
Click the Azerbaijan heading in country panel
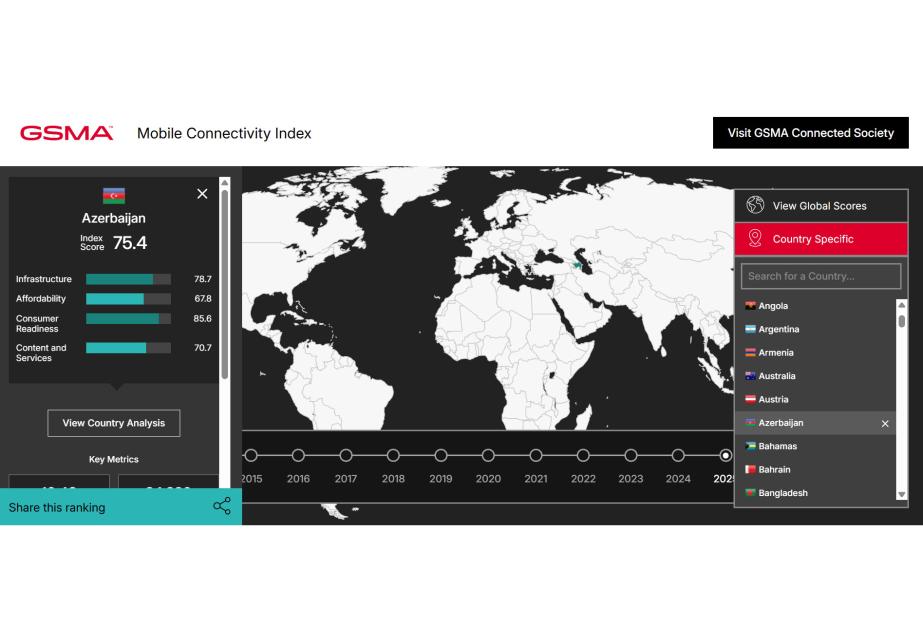coord(114,218)
